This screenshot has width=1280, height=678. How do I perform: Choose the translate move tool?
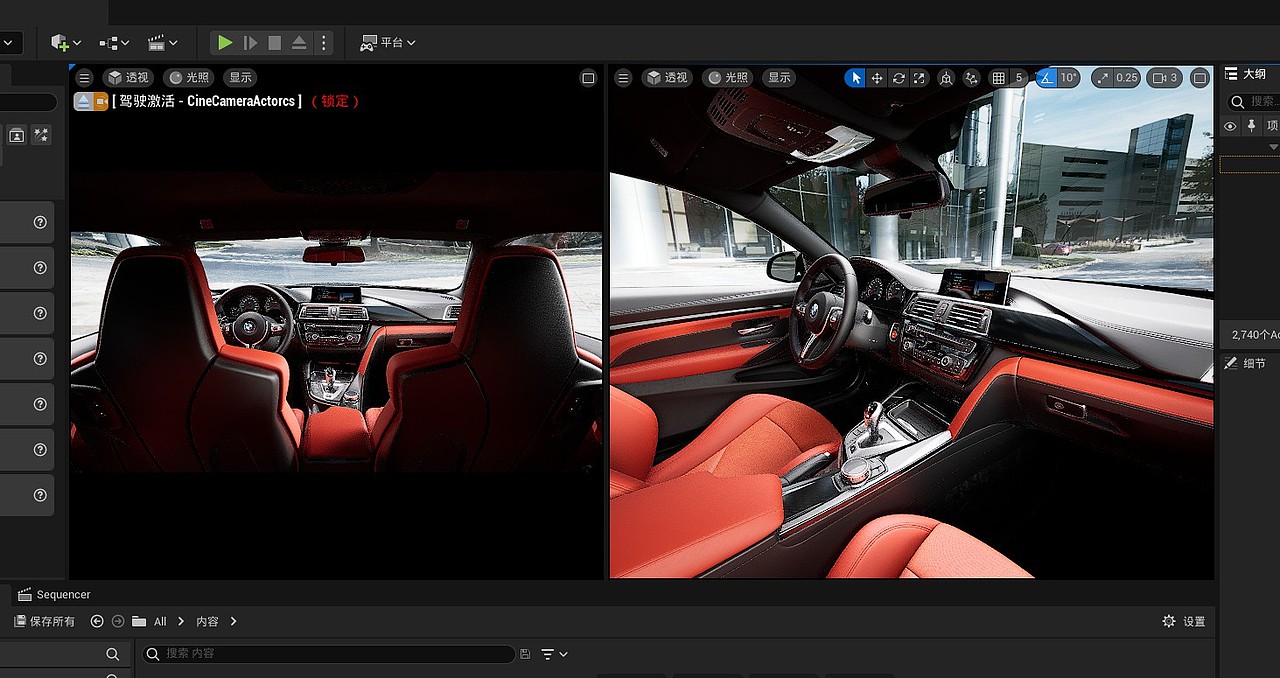(877, 78)
